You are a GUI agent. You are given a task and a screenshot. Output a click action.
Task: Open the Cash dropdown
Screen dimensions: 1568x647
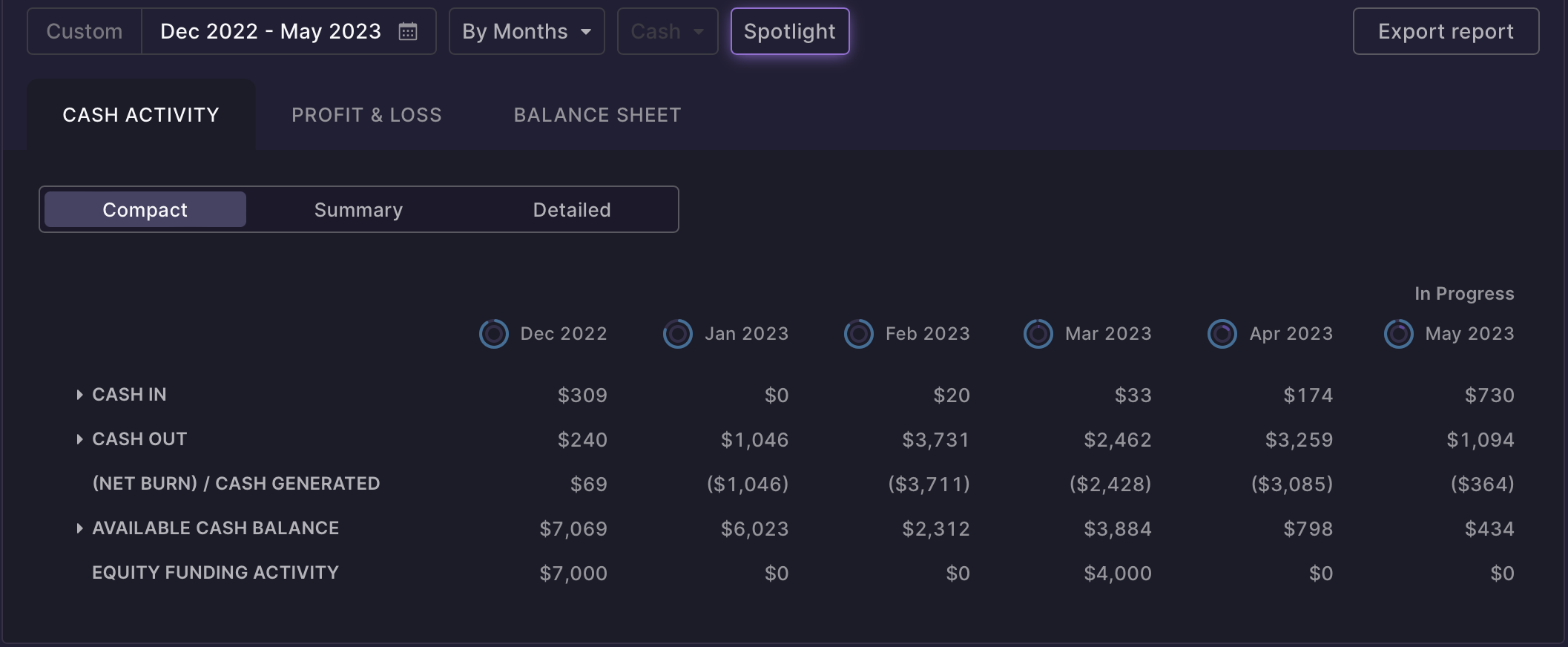(x=667, y=31)
